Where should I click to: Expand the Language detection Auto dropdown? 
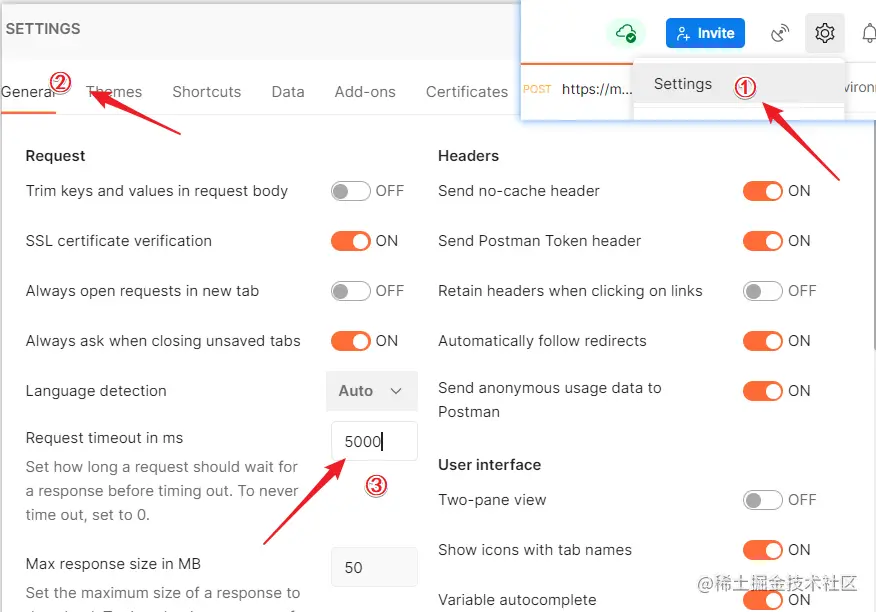click(x=372, y=391)
